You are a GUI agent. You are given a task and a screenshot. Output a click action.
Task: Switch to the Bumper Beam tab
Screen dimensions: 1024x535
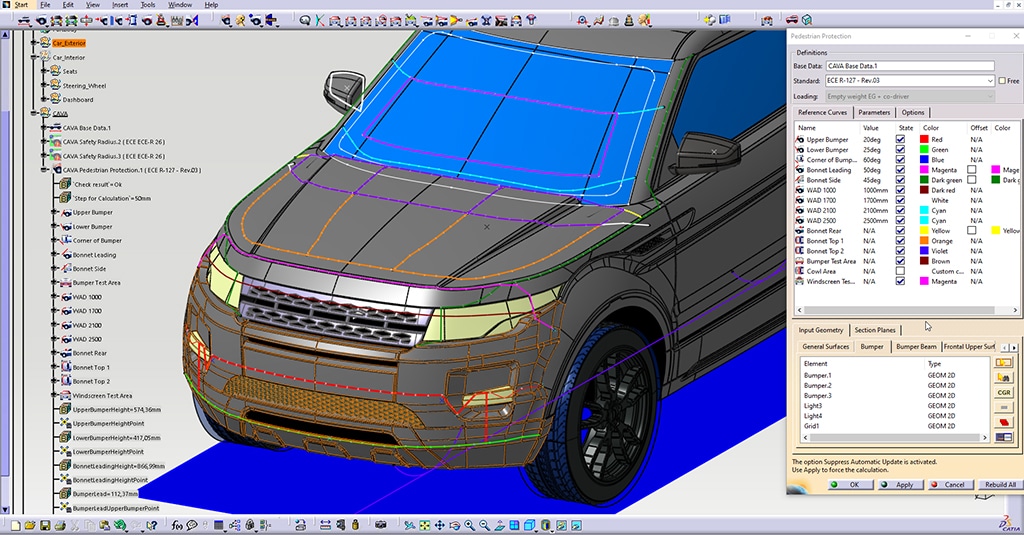tap(916, 347)
